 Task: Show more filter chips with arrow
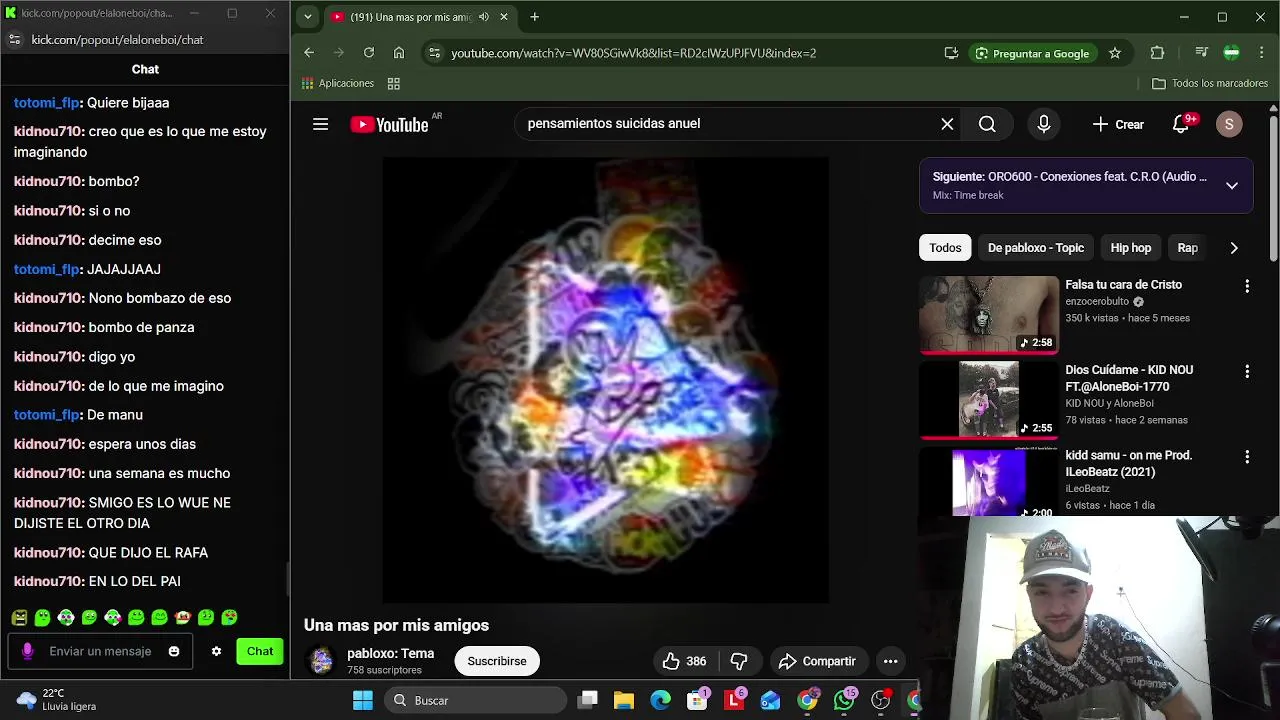click(1234, 248)
